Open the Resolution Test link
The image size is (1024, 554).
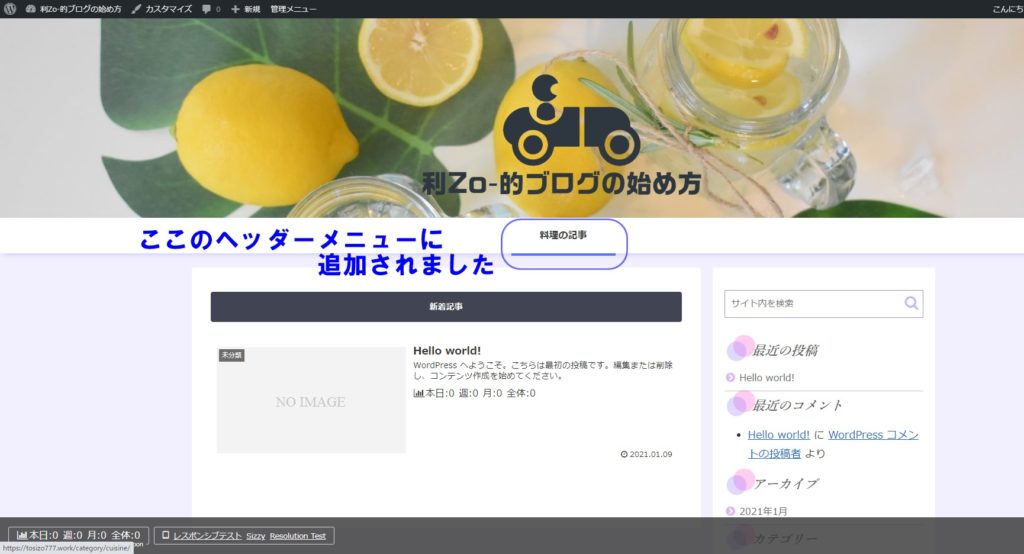click(x=297, y=536)
